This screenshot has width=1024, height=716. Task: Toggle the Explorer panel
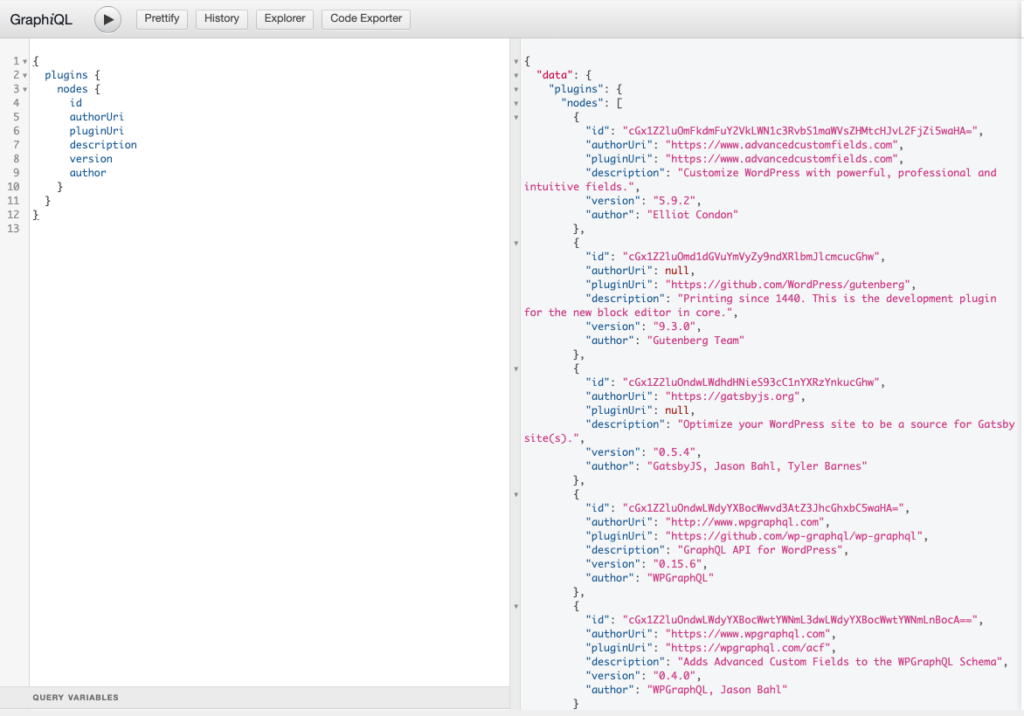click(x=284, y=19)
